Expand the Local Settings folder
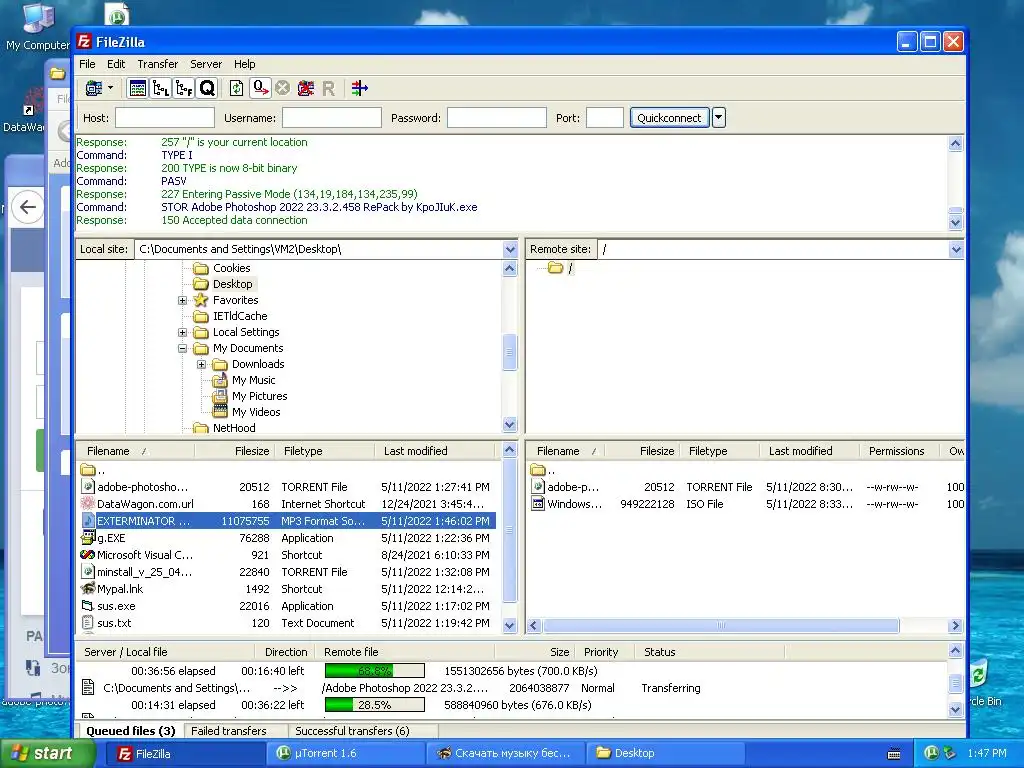This screenshot has width=1024, height=768. pyautogui.click(x=182, y=332)
